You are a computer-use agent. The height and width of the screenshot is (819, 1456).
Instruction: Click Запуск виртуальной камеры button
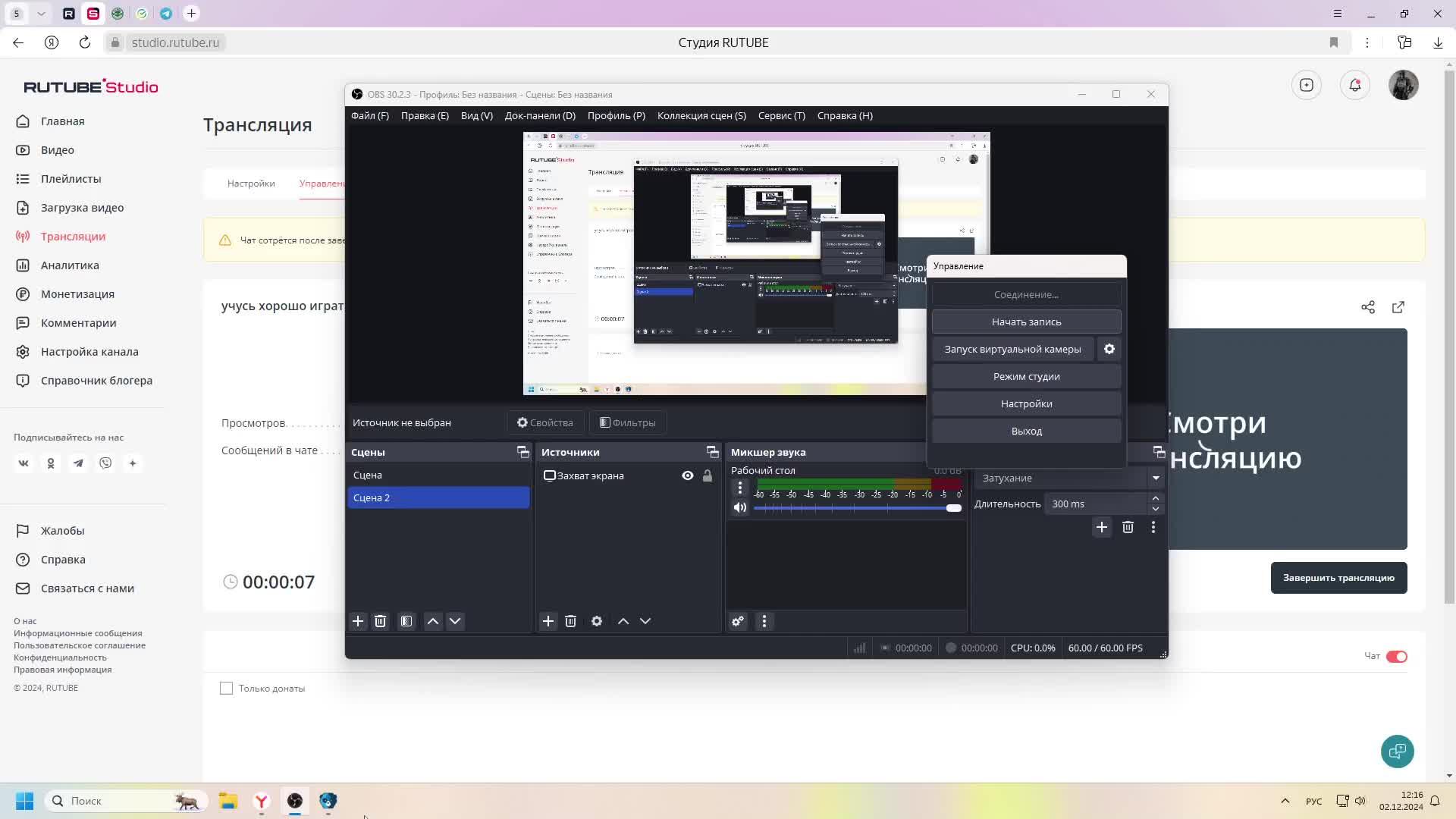coord(1013,349)
